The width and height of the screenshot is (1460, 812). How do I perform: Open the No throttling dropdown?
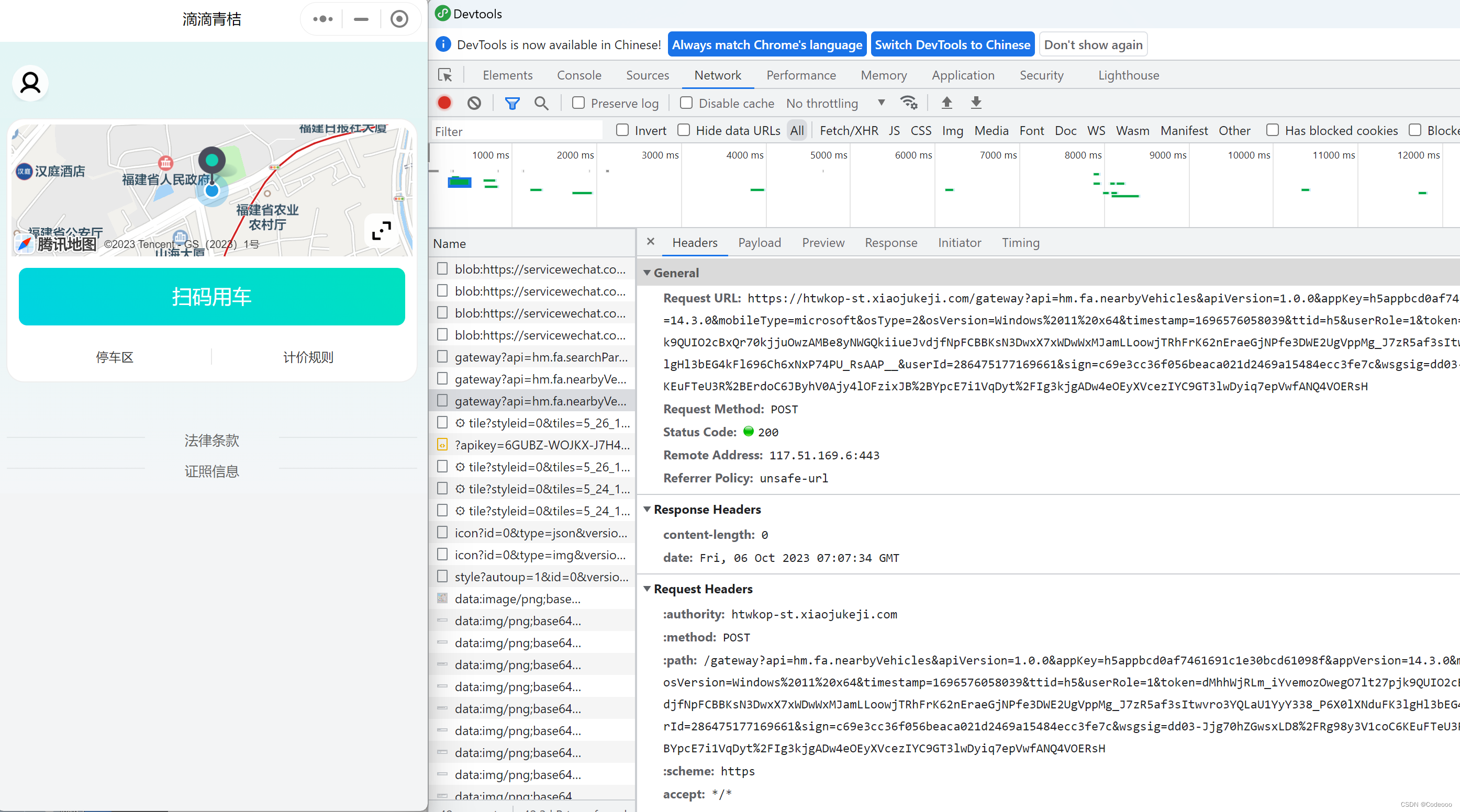click(x=834, y=103)
